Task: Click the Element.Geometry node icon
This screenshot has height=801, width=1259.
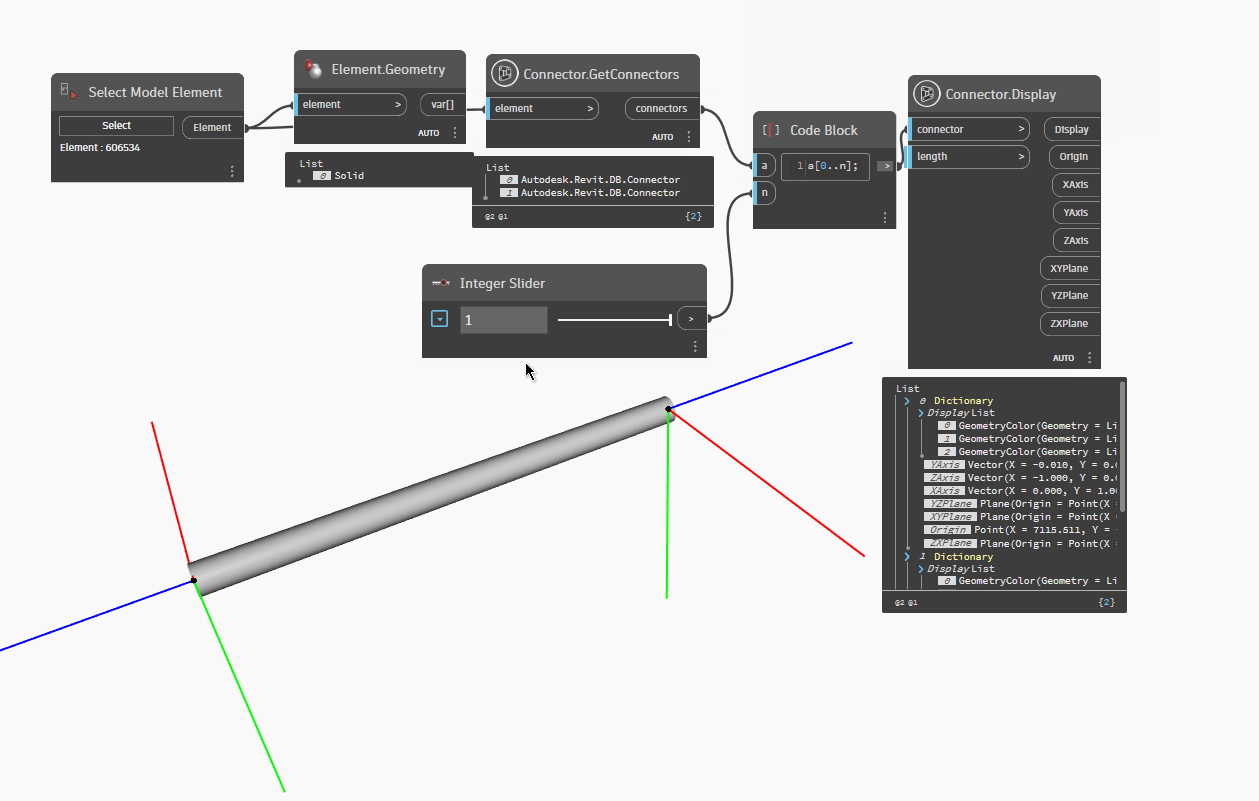Action: click(x=314, y=69)
